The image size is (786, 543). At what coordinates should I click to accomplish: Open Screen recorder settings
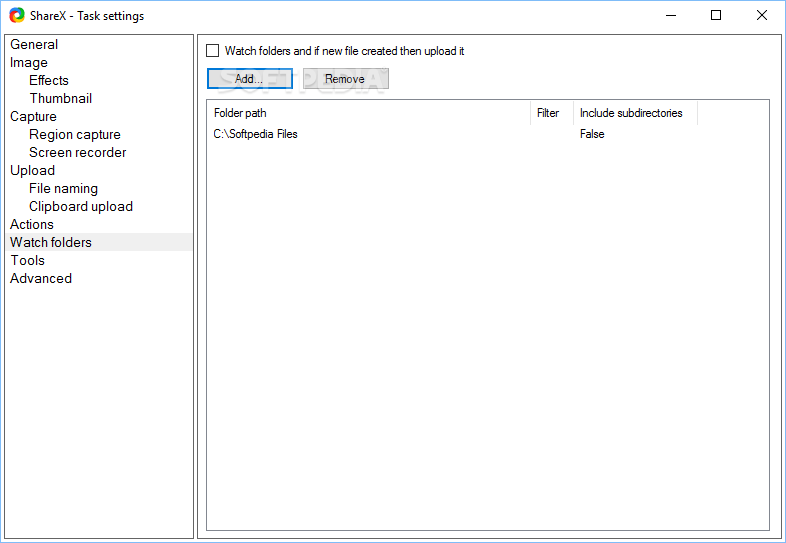tap(78, 152)
